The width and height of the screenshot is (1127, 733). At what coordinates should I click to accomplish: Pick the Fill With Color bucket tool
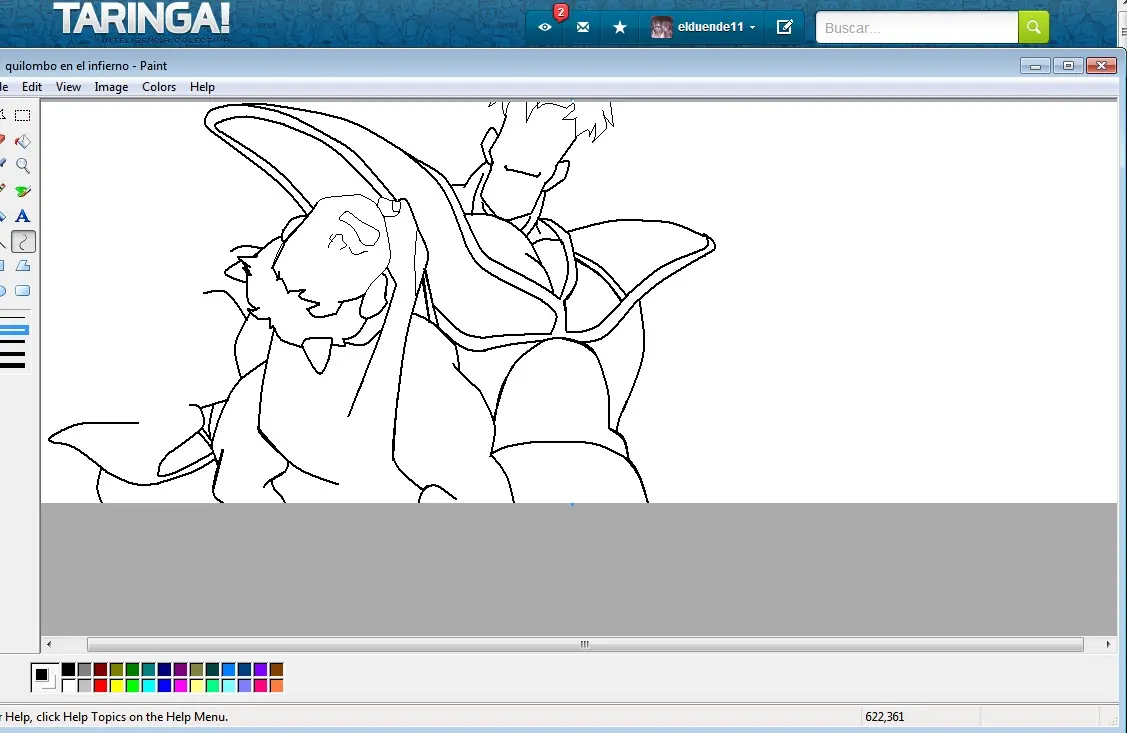(x=23, y=141)
